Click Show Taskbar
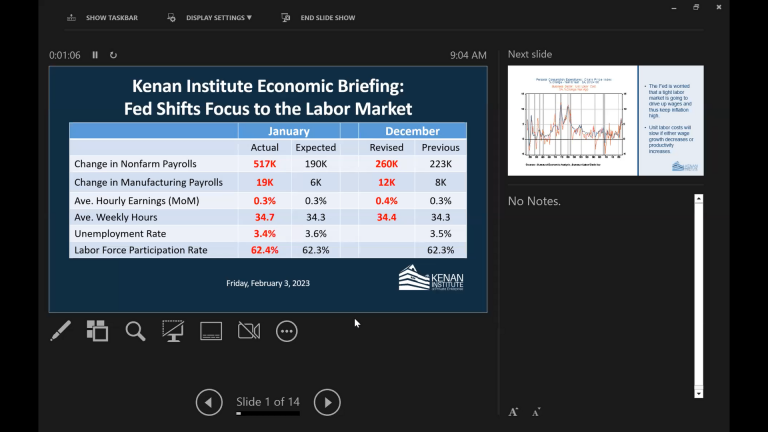The image size is (768, 432). (x=112, y=18)
